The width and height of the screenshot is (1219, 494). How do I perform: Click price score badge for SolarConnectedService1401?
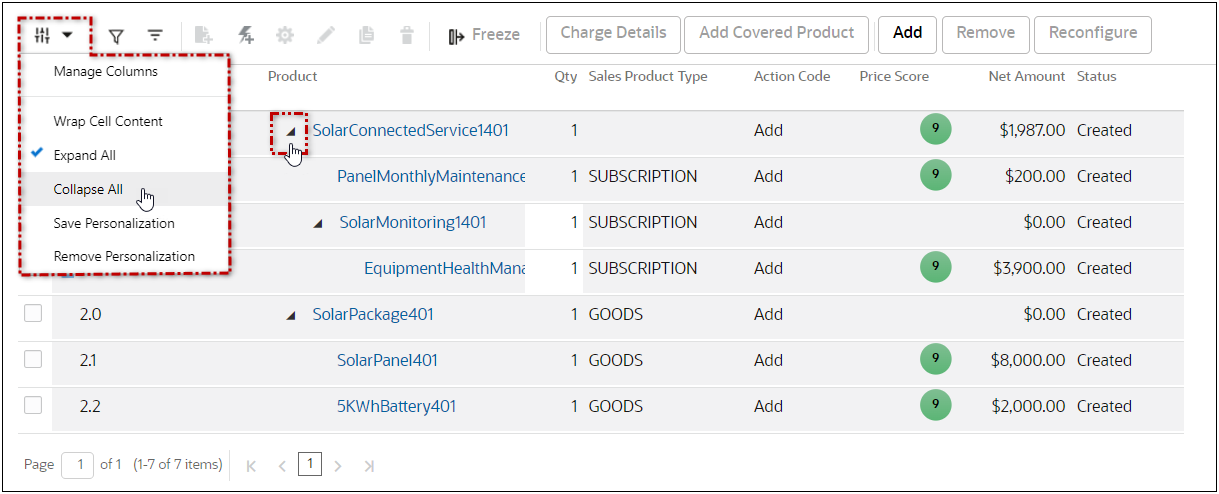[935, 129]
